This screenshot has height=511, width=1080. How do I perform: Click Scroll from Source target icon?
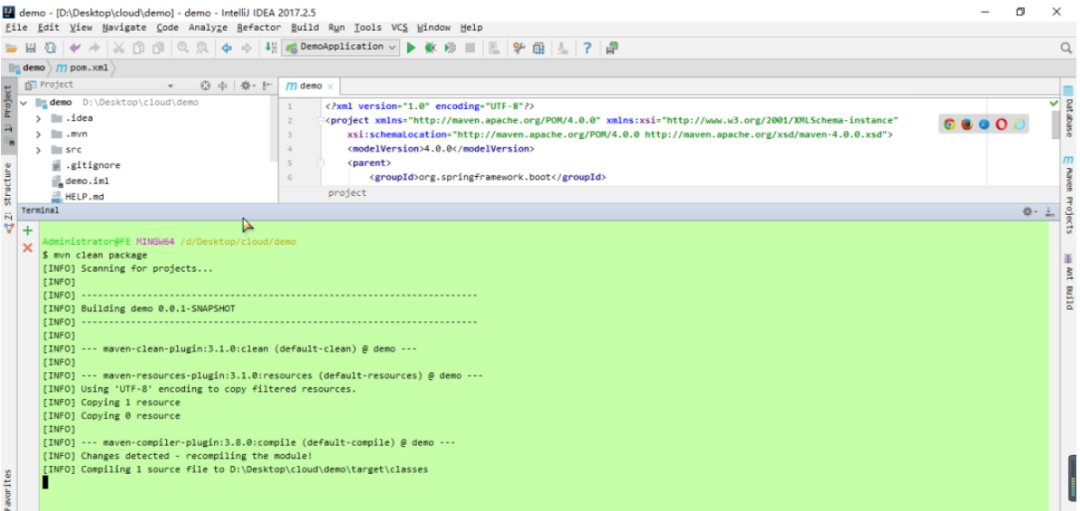pos(205,85)
